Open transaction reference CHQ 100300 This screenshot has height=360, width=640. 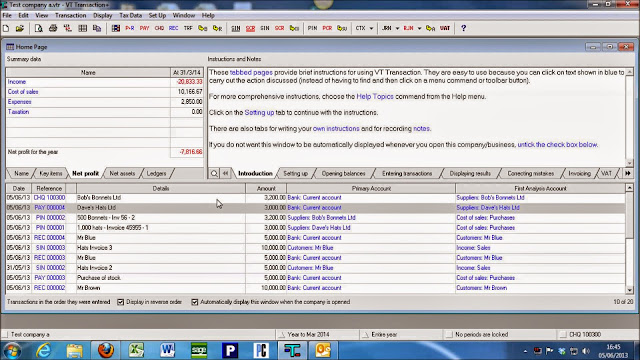tap(49, 198)
